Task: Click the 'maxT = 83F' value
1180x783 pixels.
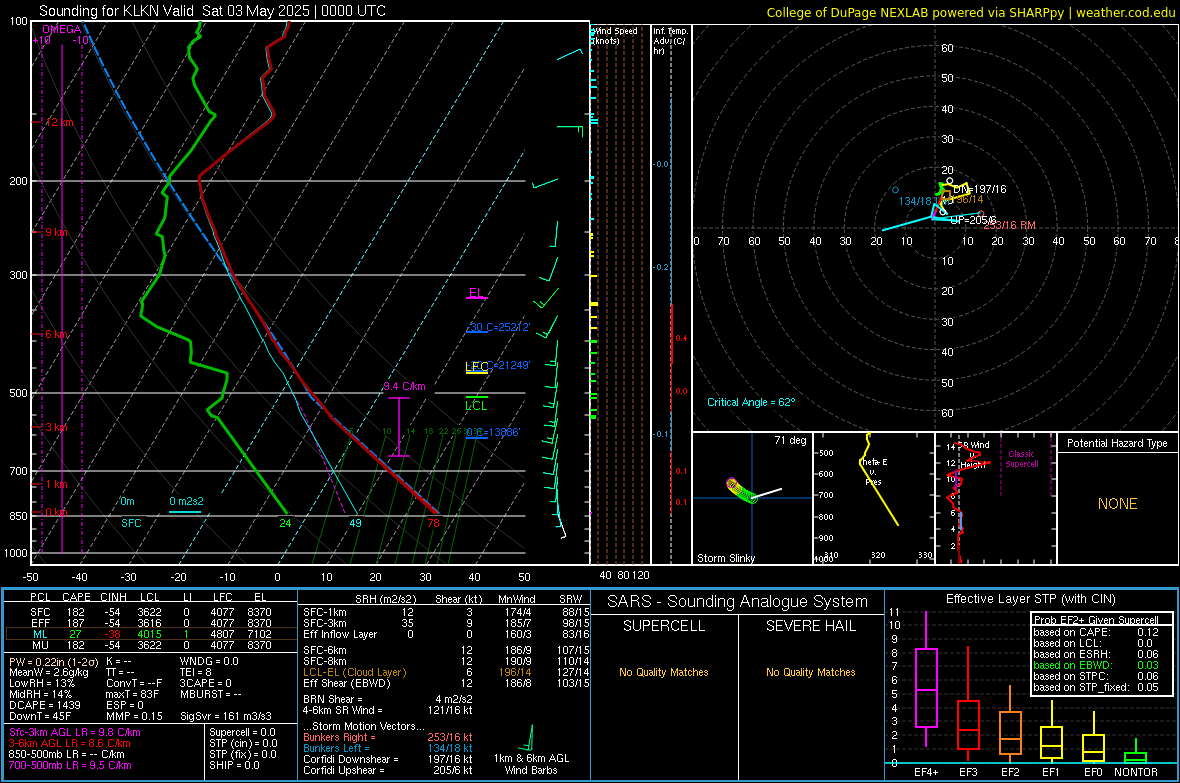Action: pos(132,694)
